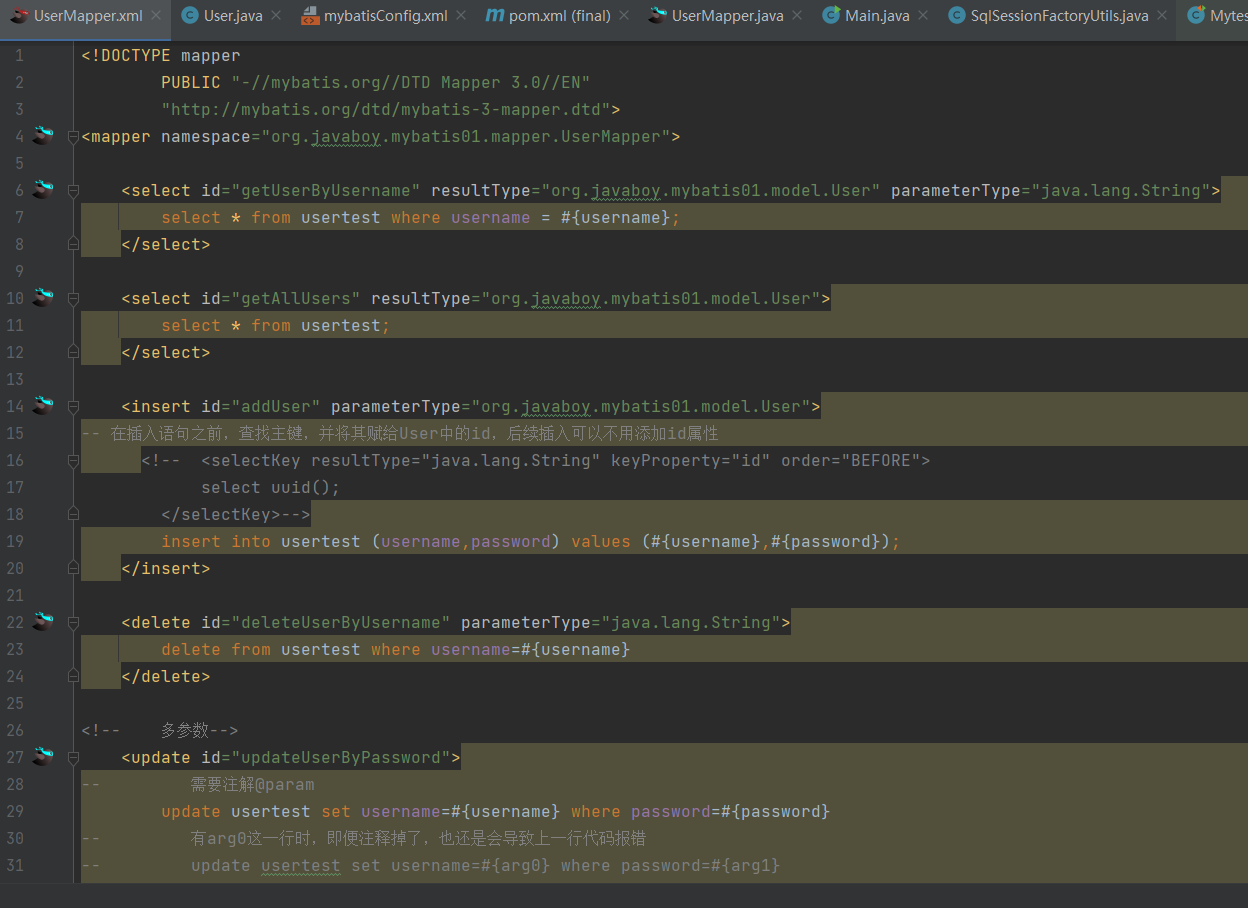Click the gutter navigation icon for addUser insert
Viewport: 1248px width, 908px height.
pos(41,406)
